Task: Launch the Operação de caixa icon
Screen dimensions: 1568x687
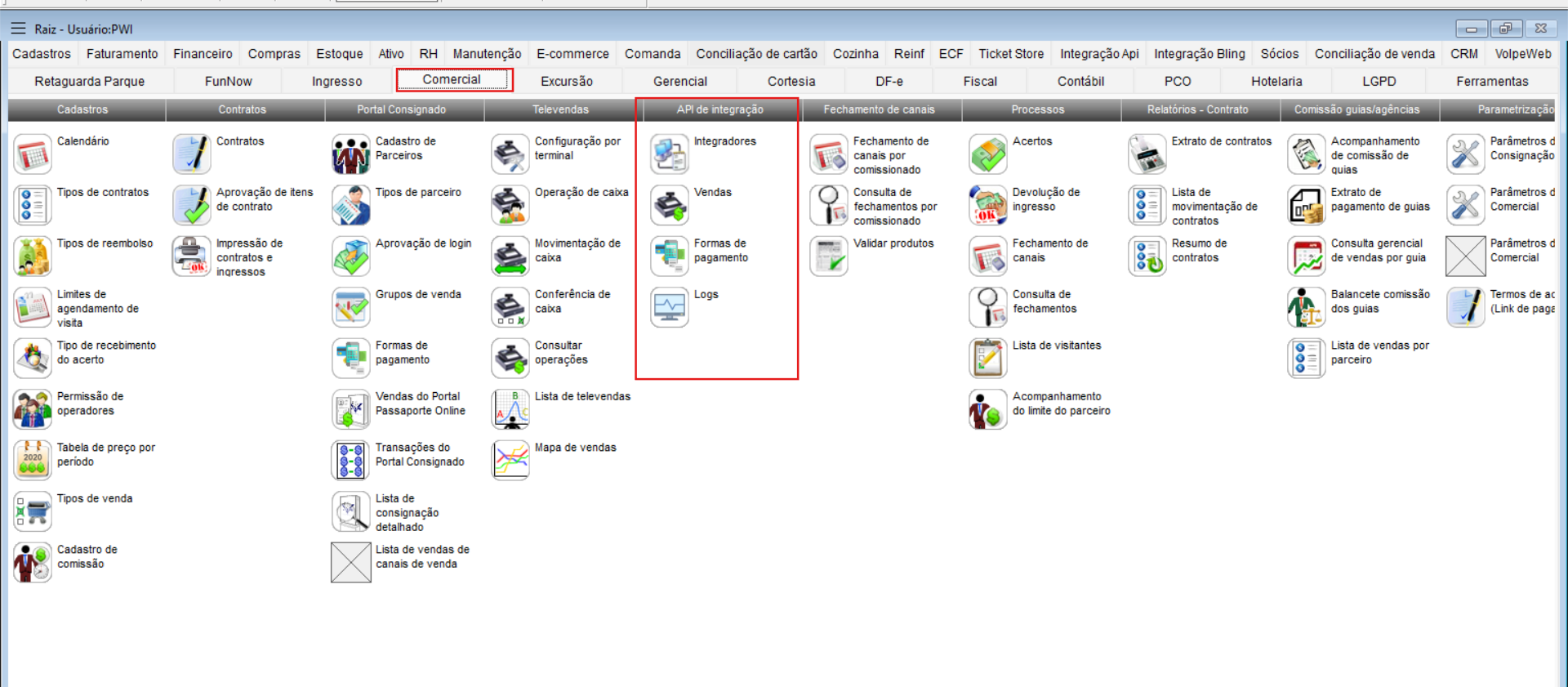Action: (x=510, y=206)
